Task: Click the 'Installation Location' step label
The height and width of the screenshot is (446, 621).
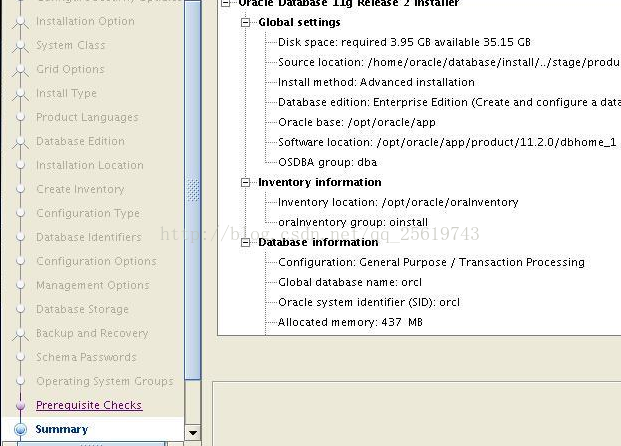Action: (x=90, y=165)
